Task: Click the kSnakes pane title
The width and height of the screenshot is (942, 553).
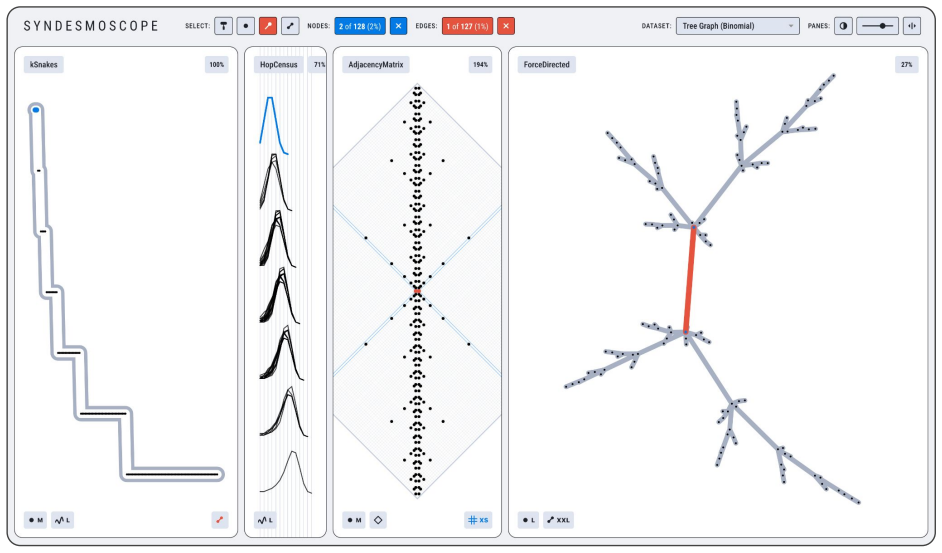Action: 44,64
